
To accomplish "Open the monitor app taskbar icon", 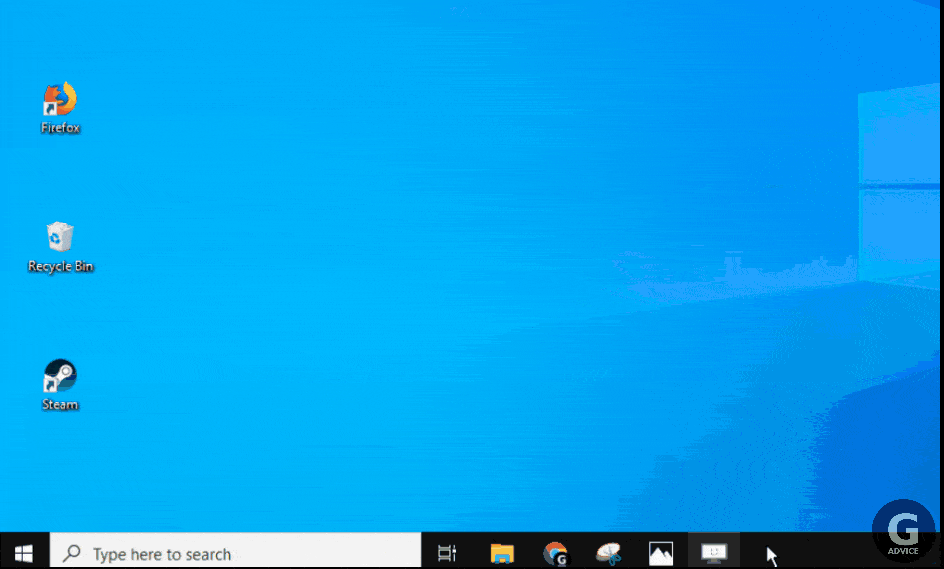I will coord(714,552).
